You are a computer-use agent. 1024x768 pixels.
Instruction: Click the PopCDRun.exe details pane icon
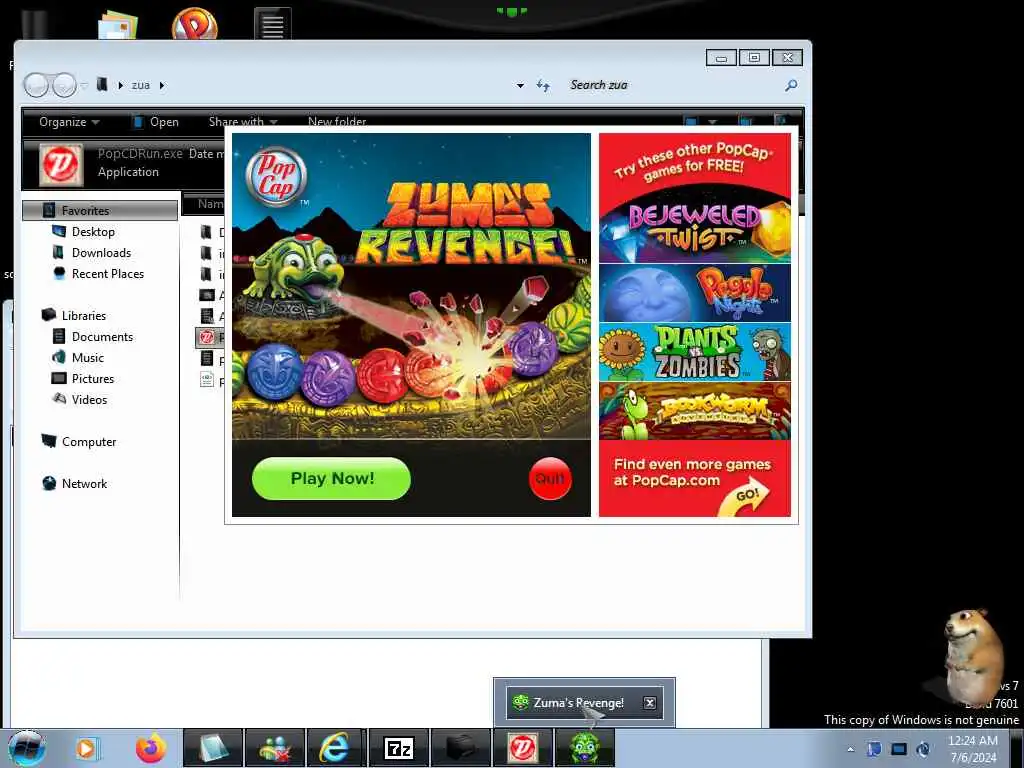[x=61, y=165]
